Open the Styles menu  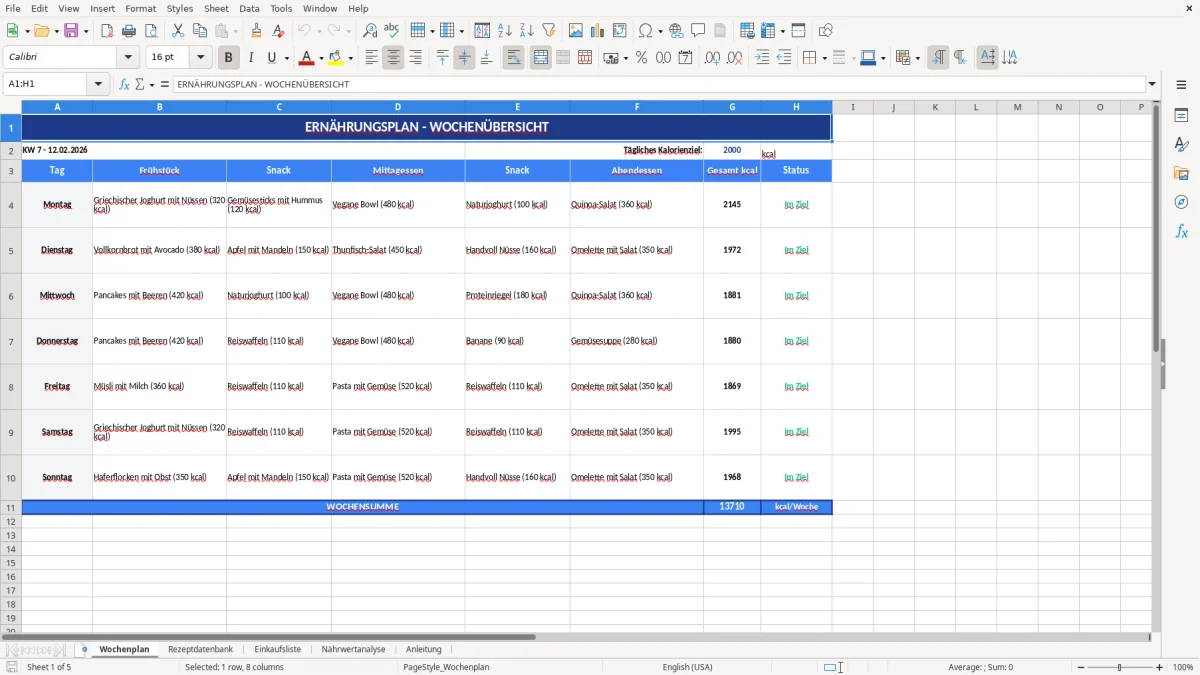click(180, 8)
